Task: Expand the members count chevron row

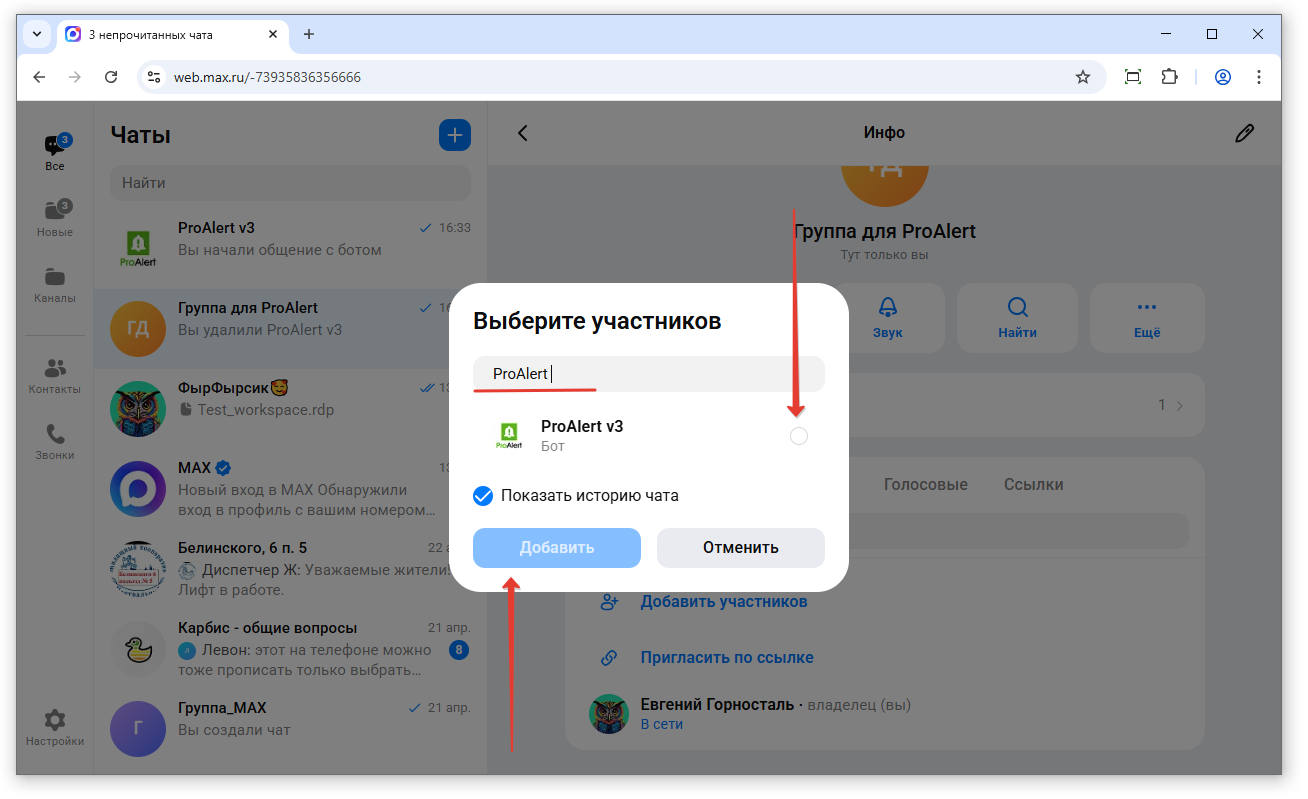Action: pyautogui.click(x=1170, y=405)
